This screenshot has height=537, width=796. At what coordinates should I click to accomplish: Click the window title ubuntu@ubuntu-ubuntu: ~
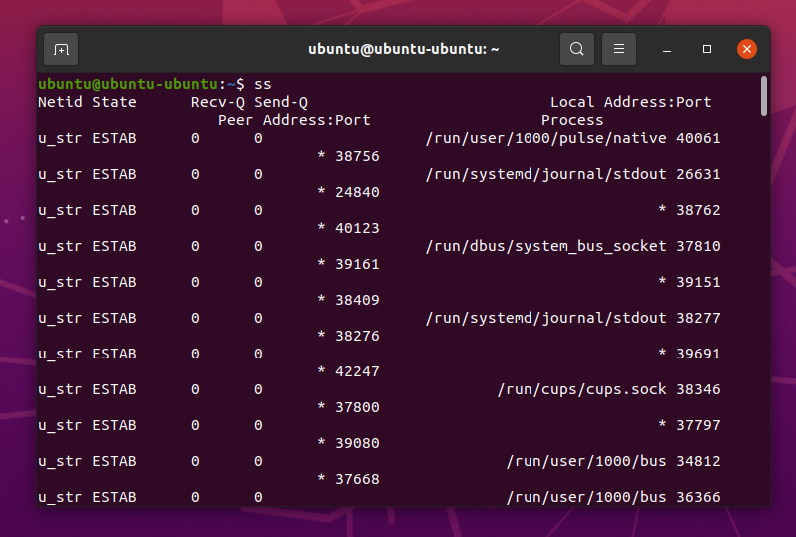(404, 49)
